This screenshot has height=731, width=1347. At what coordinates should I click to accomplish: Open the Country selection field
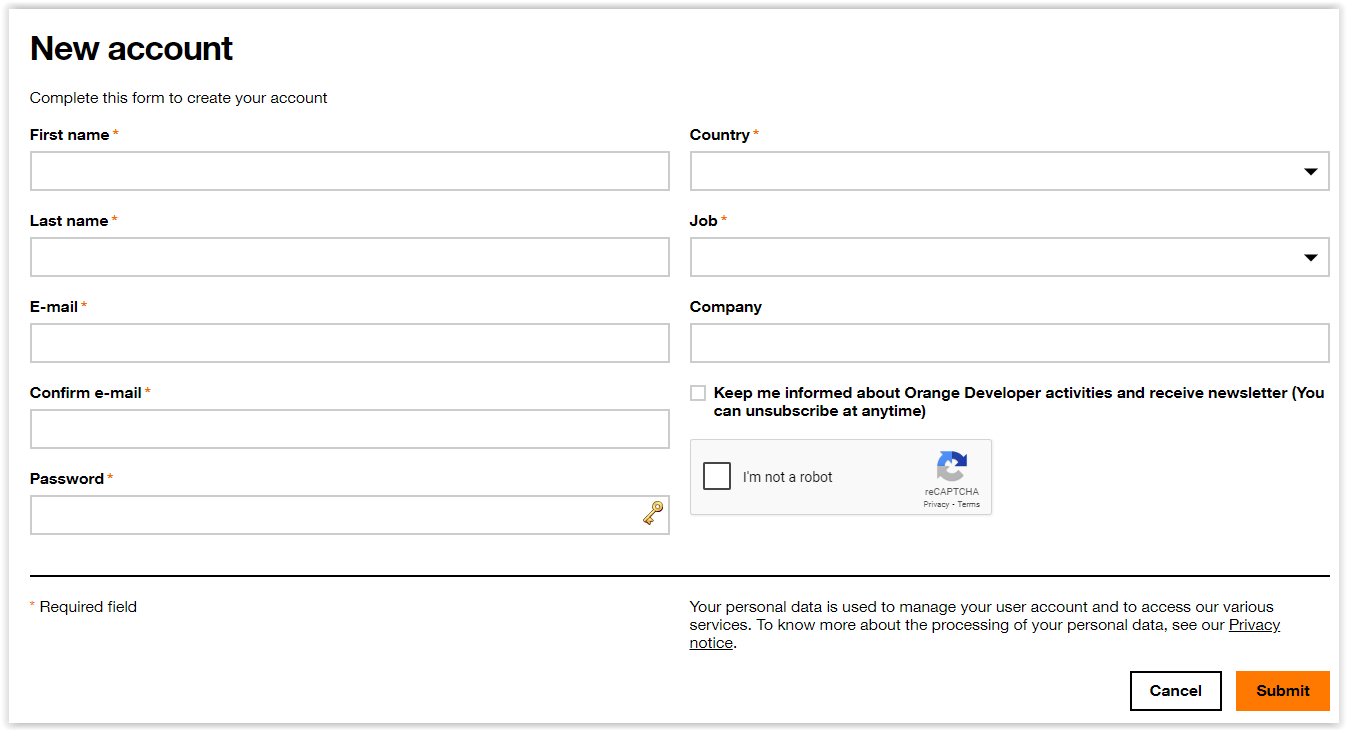(1000, 172)
